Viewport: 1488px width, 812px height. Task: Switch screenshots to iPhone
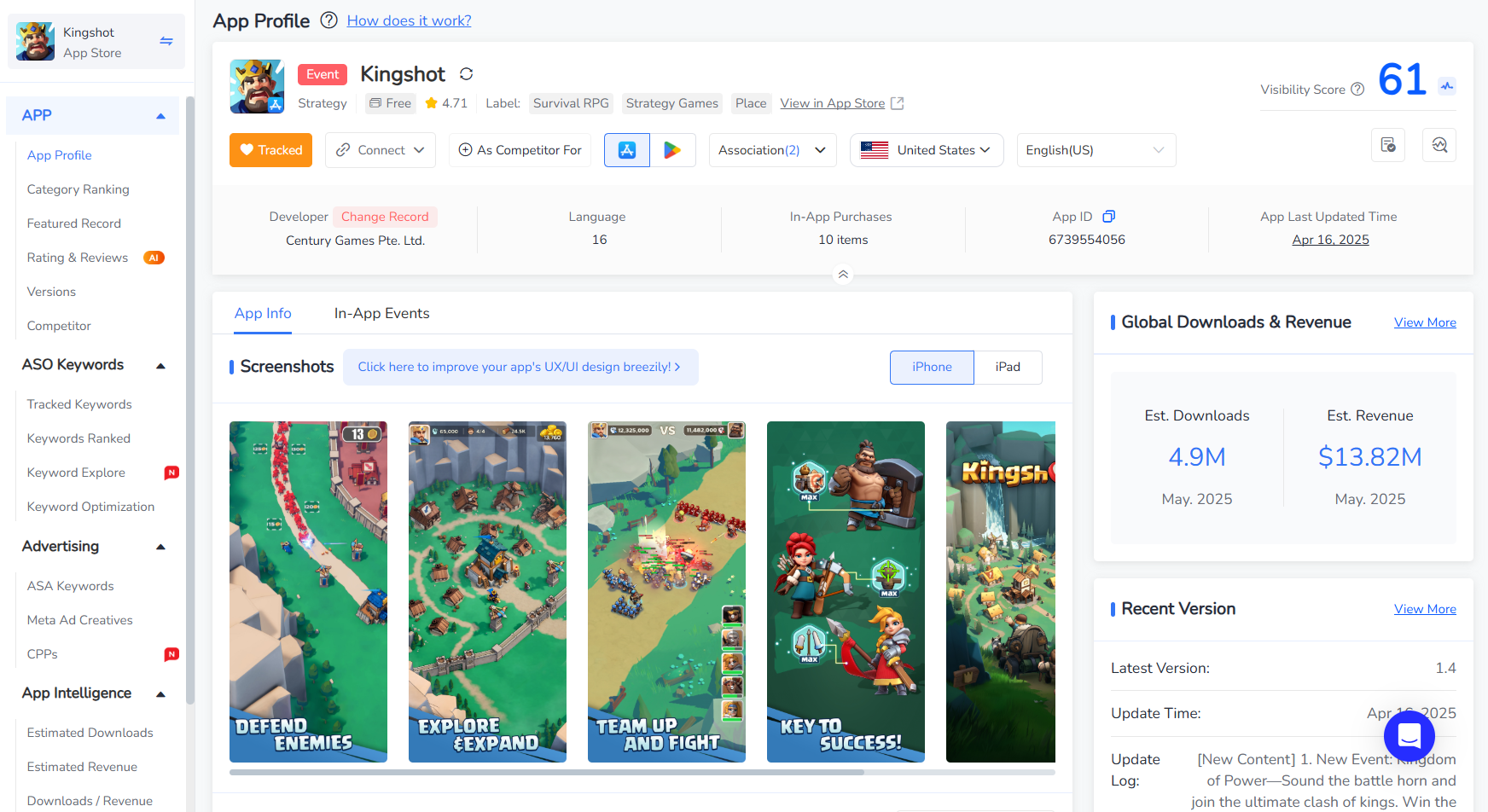coord(932,367)
